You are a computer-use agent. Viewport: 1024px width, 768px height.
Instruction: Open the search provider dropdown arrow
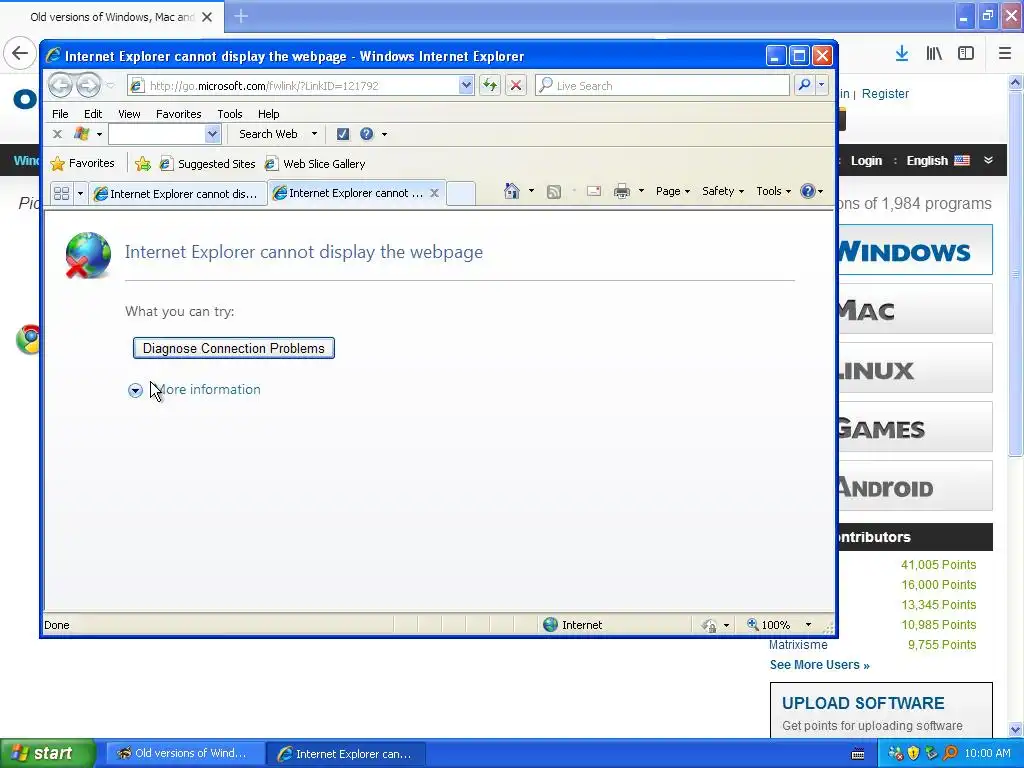click(x=822, y=85)
